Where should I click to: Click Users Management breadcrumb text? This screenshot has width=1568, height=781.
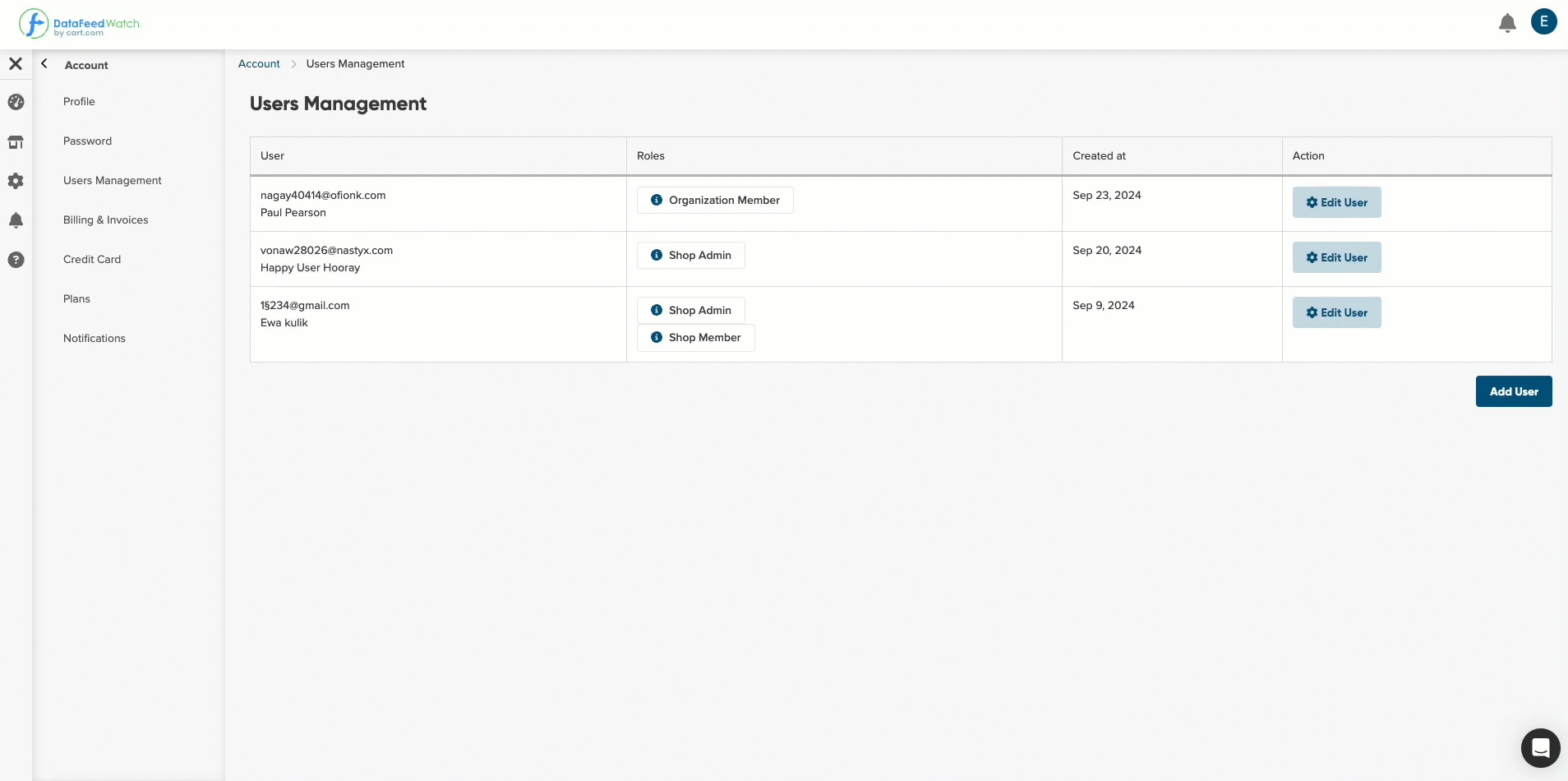[x=355, y=63]
